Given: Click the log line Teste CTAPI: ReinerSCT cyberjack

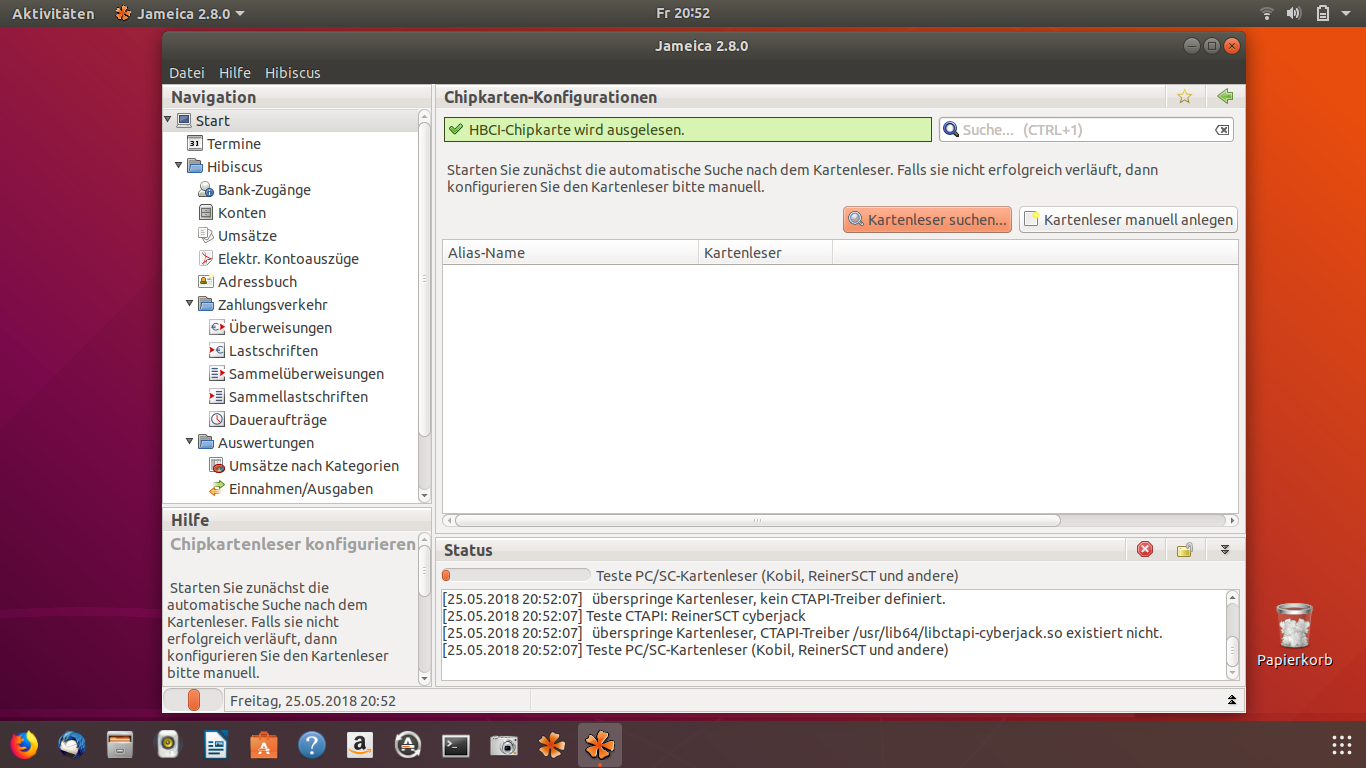Looking at the screenshot, I should [624, 616].
